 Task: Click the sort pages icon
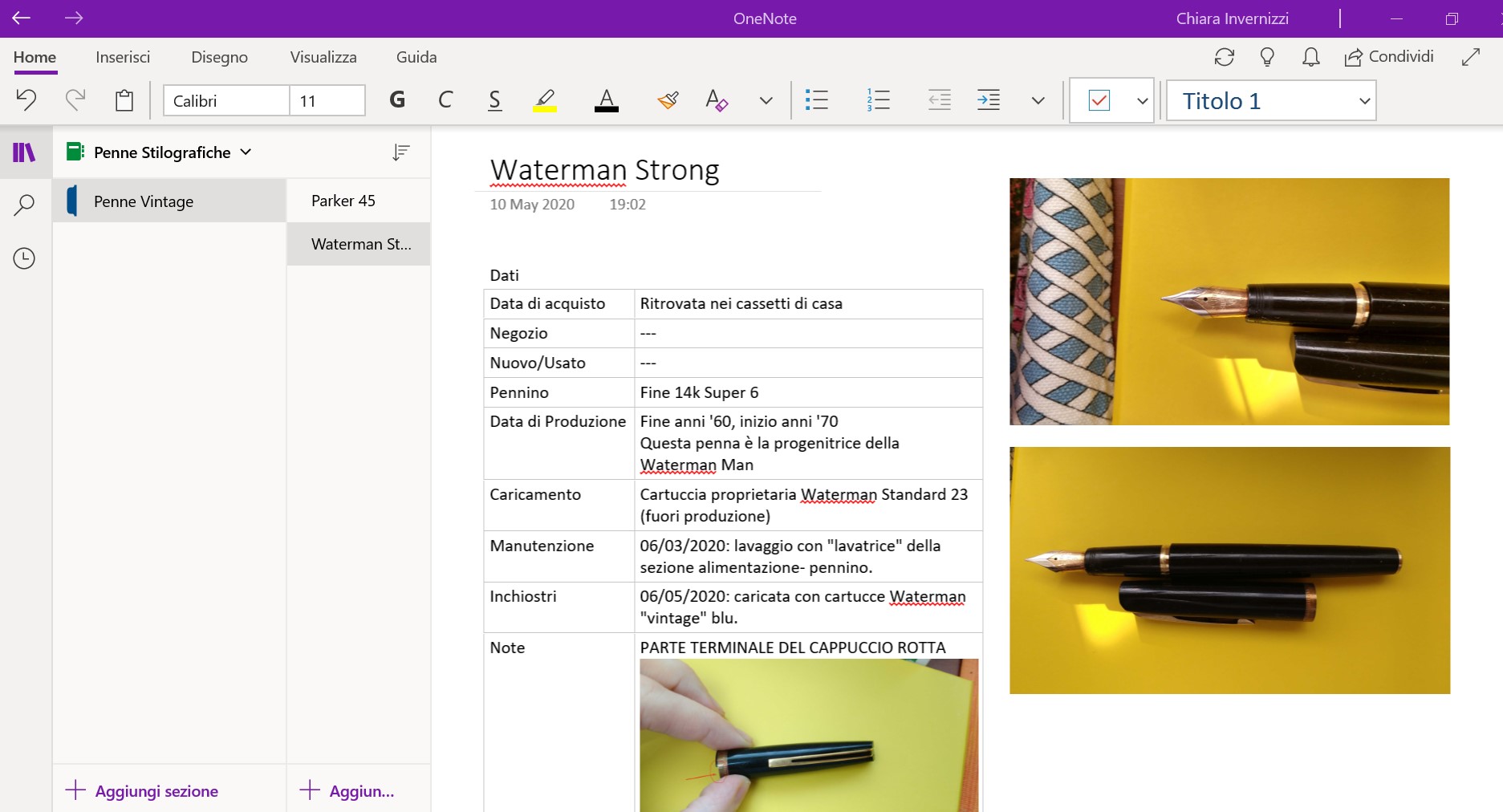(x=401, y=152)
